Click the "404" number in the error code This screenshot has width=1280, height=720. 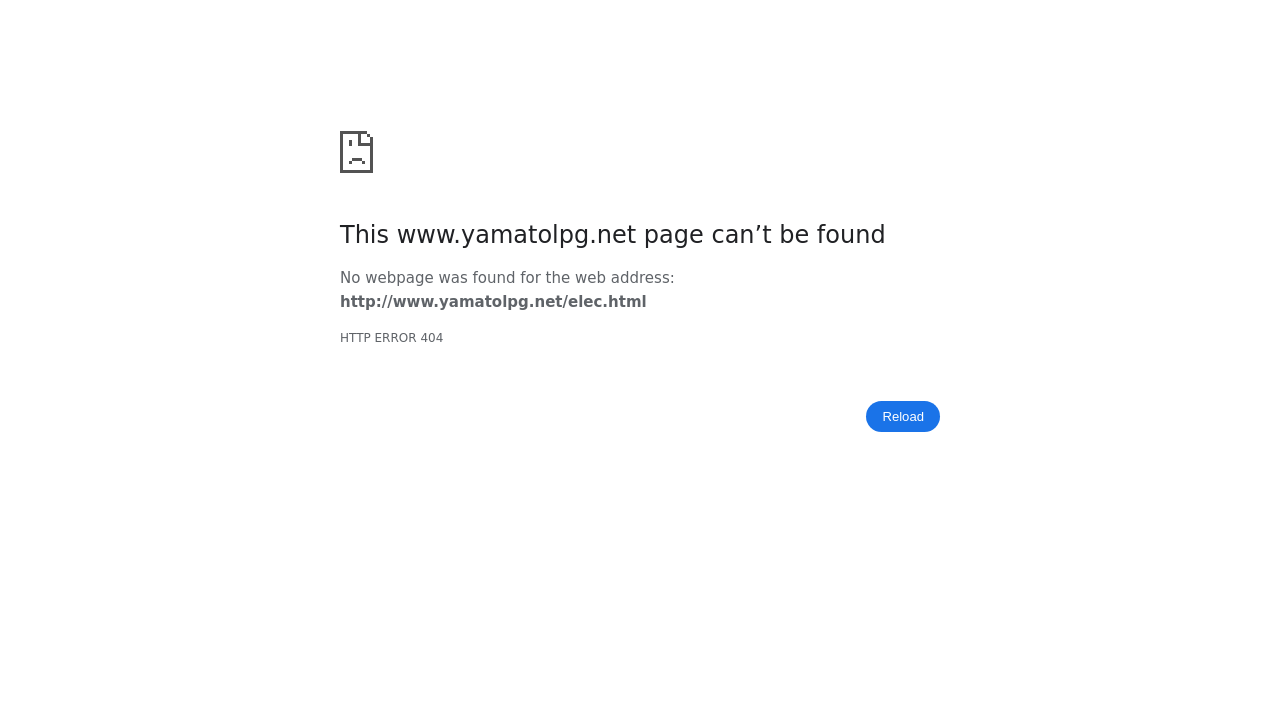point(431,338)
